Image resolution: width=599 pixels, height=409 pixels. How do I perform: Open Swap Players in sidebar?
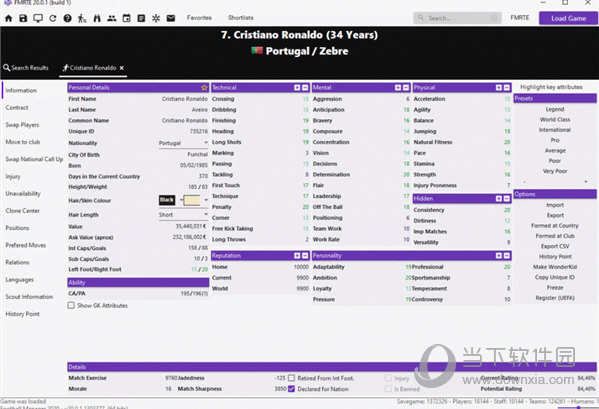[22, 125]
